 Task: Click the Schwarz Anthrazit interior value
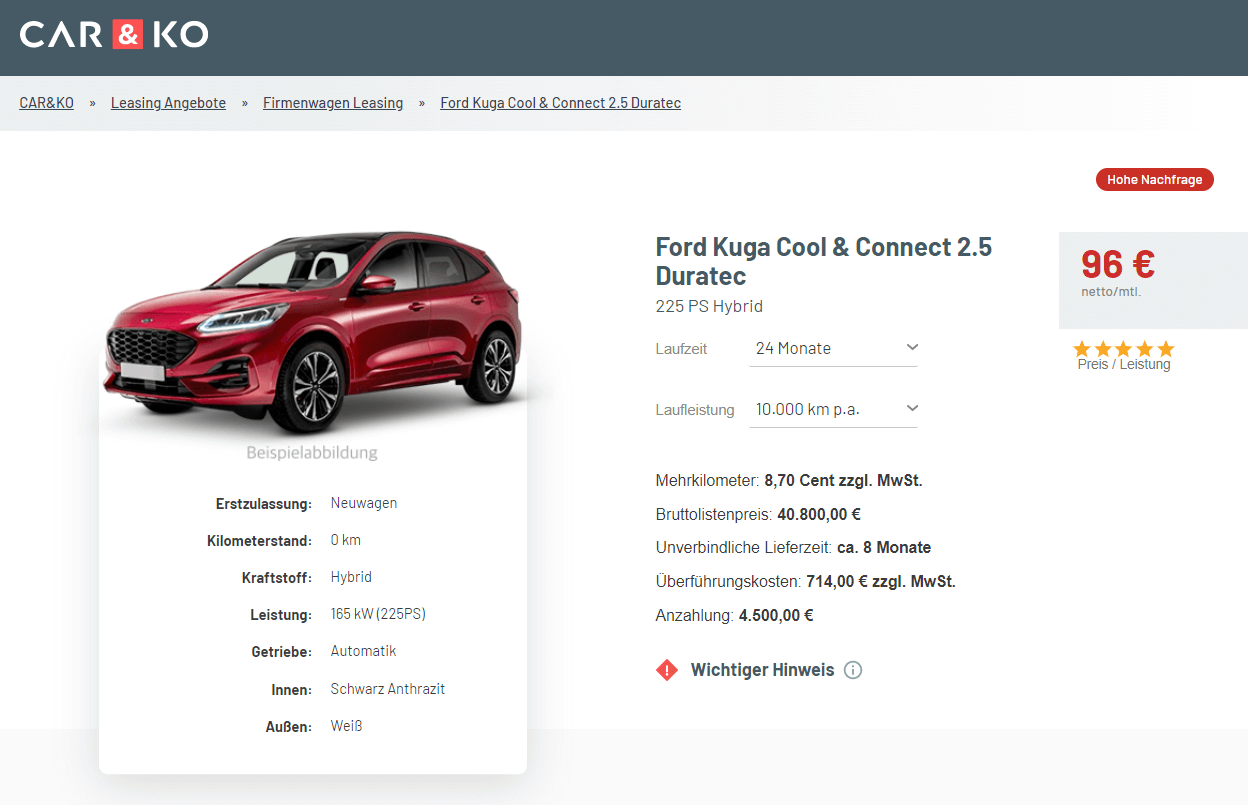pos(388,689)
